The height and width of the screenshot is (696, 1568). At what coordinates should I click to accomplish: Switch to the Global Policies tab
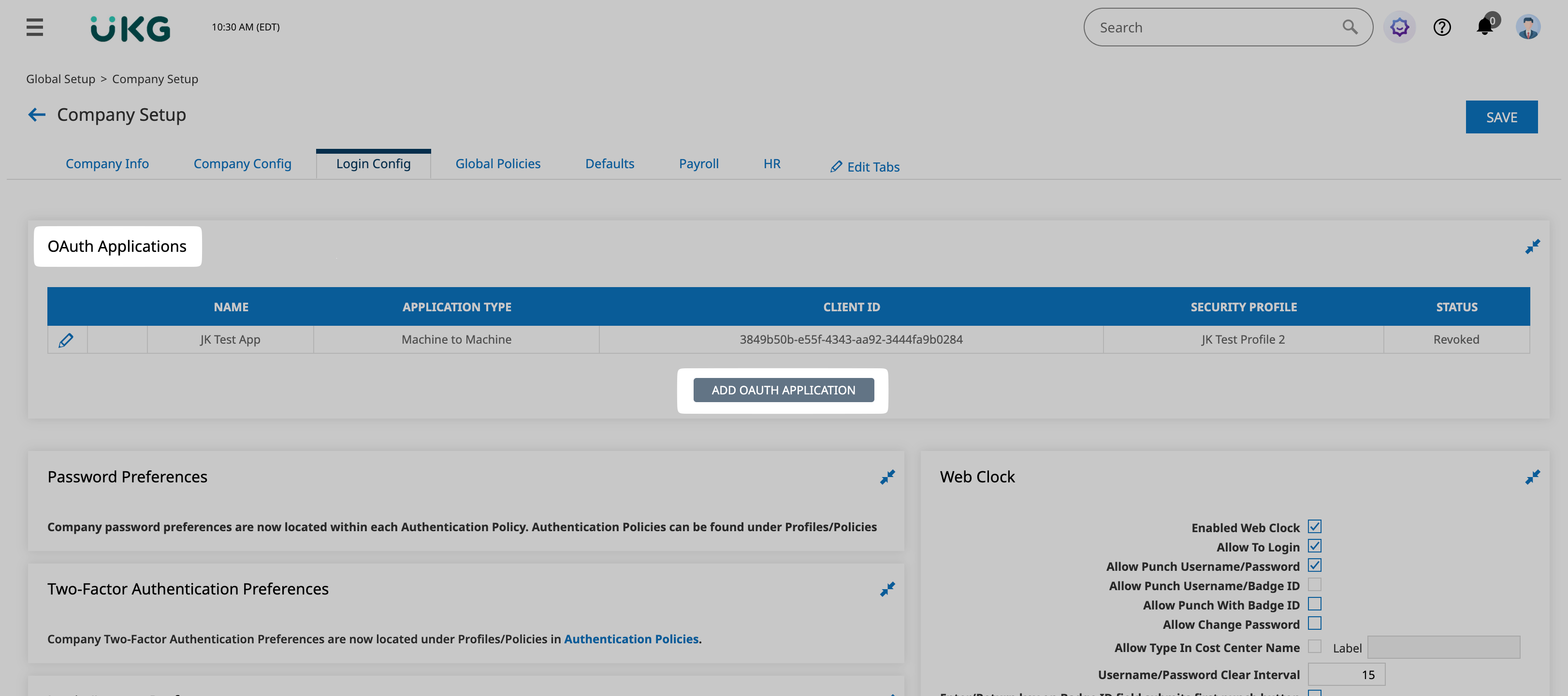[x=497, y=164]
